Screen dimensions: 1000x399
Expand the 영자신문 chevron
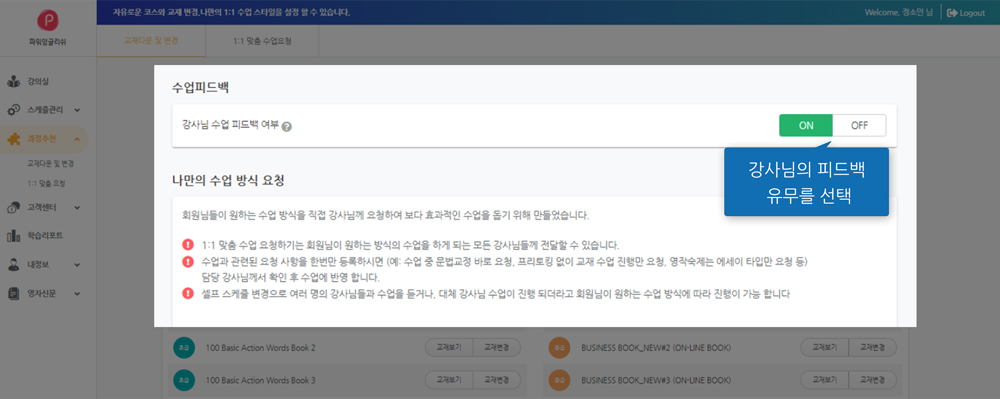coord(77,293)
